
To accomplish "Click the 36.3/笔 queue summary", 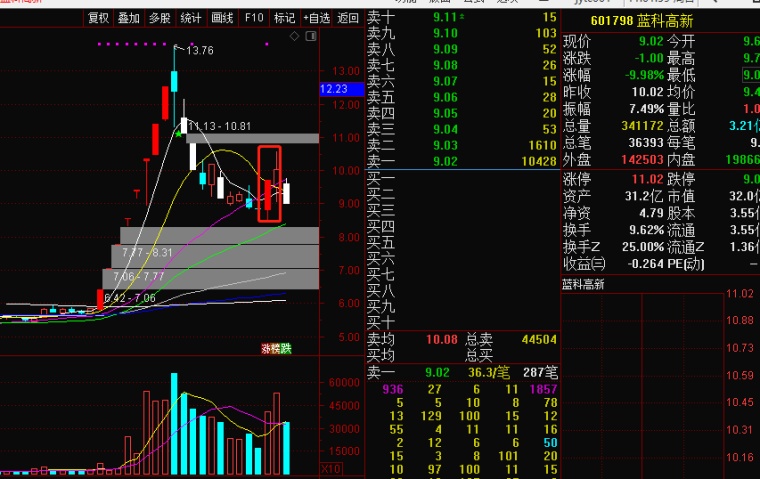I will click(489, 372).
